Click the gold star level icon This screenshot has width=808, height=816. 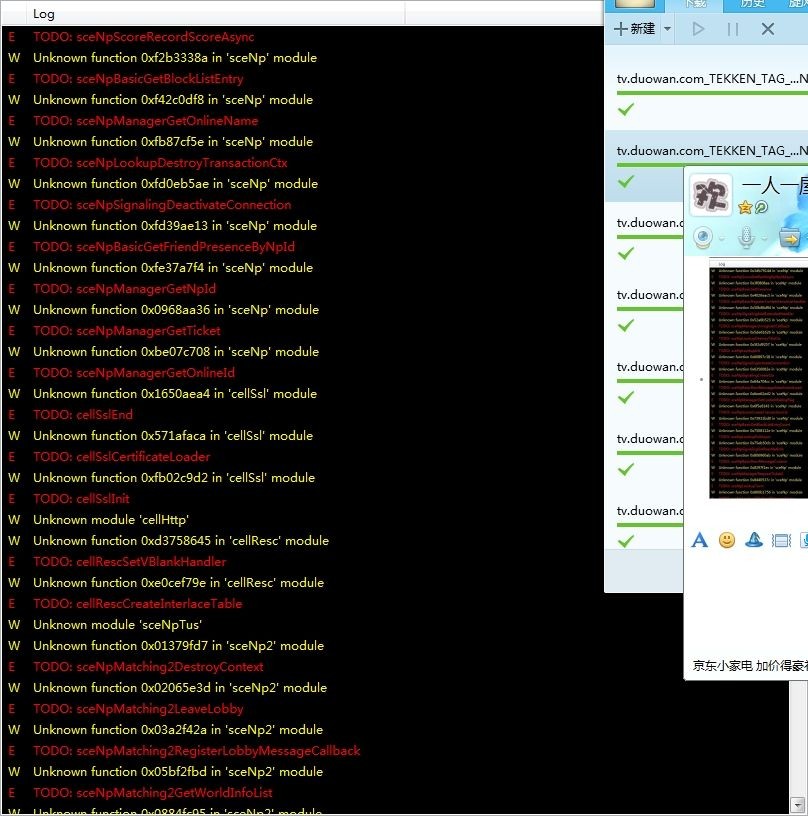pyautogui.click(x=745, y=207)
